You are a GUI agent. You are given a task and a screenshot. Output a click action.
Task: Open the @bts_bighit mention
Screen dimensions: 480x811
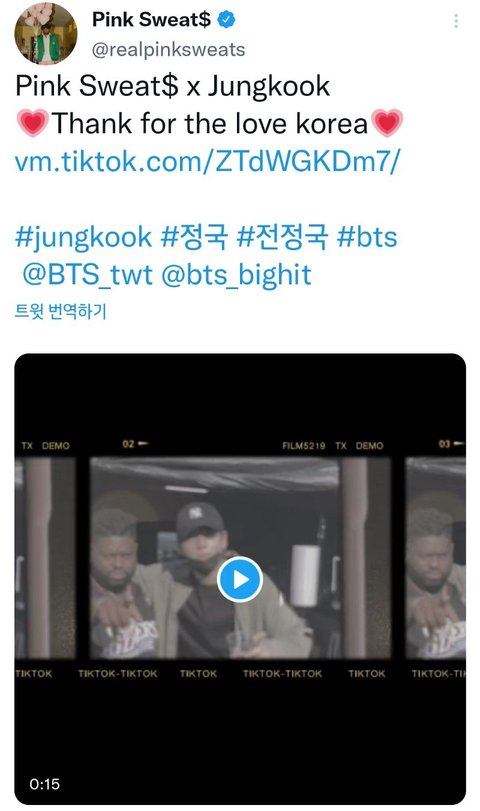click(x=236, y=275)
